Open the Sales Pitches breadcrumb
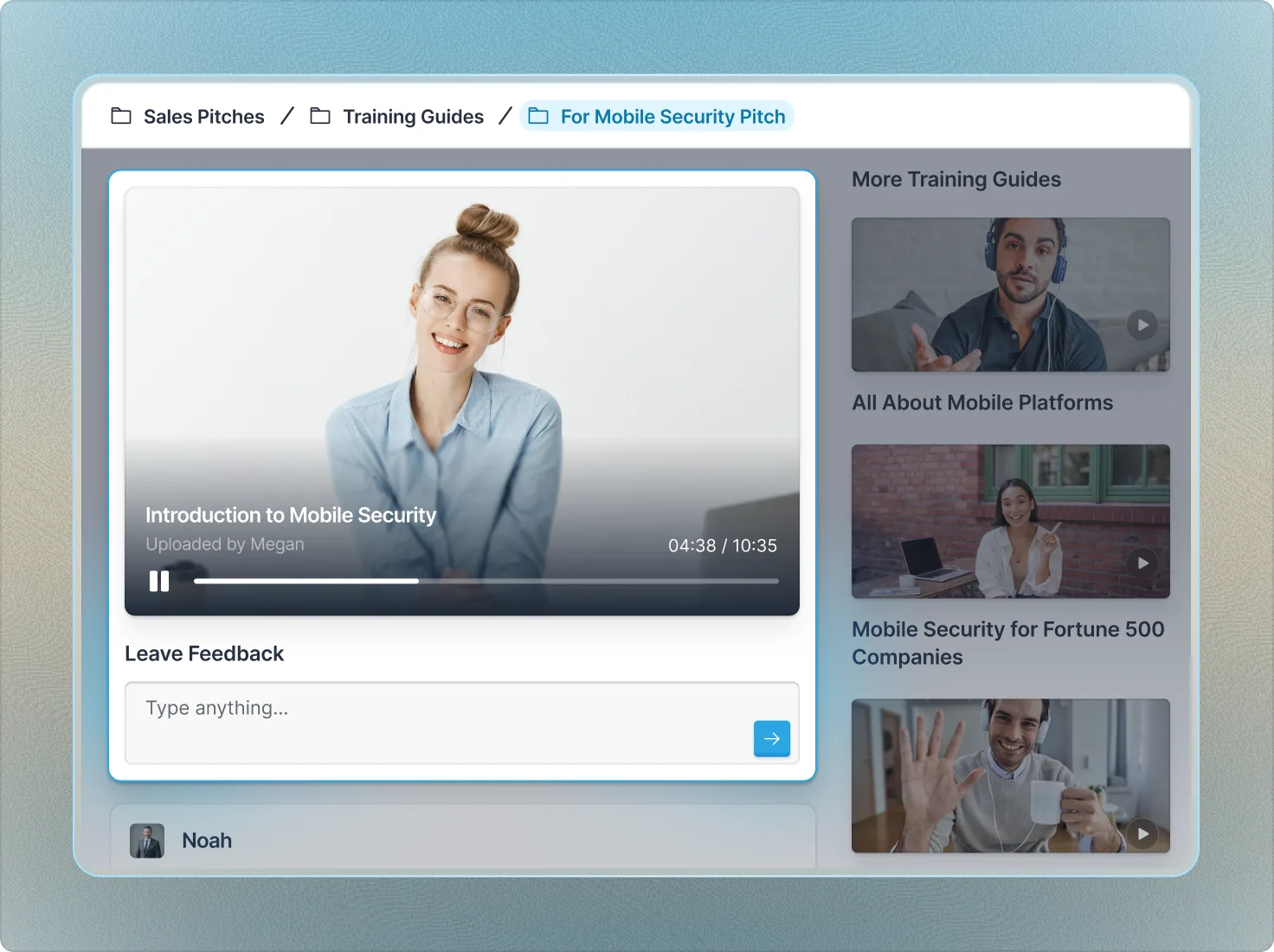Screen dimensions: 1274x952 click(x=203, y=117)
